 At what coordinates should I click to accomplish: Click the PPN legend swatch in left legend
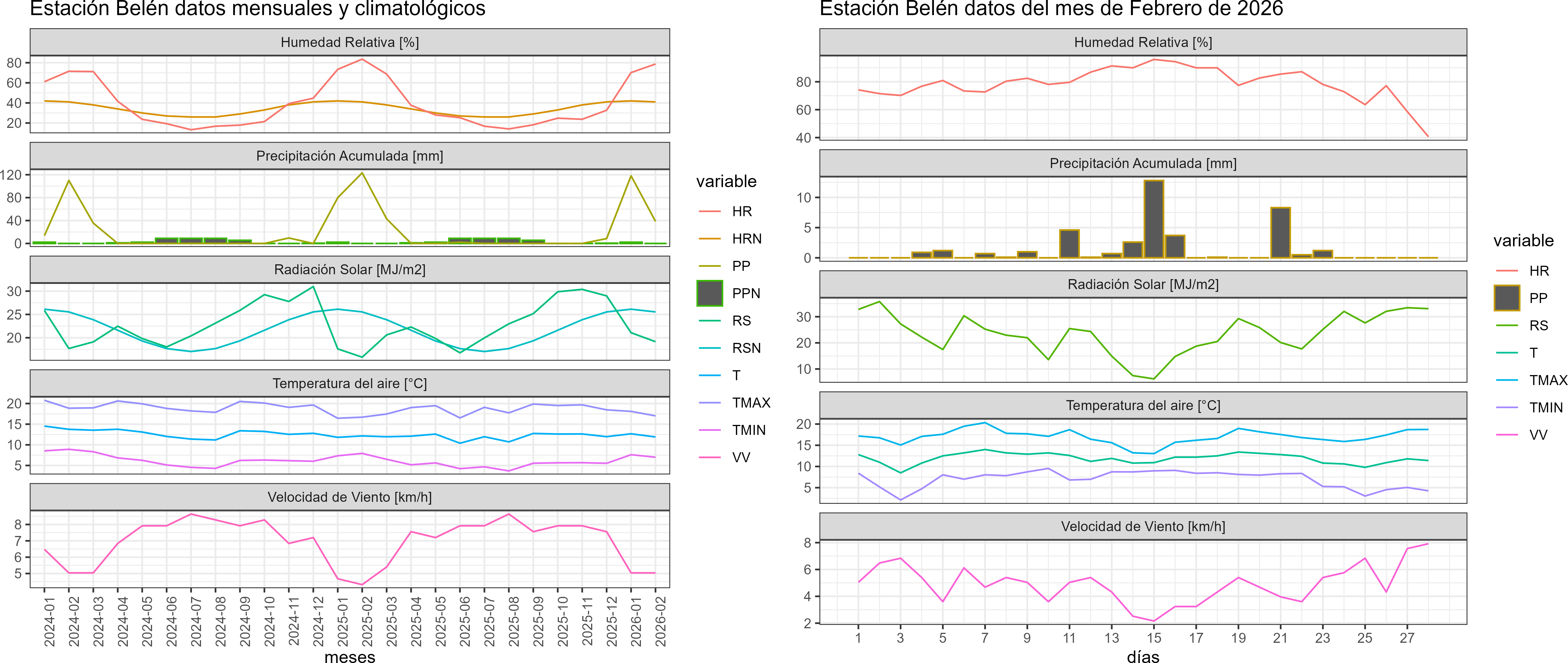(709, 293)
